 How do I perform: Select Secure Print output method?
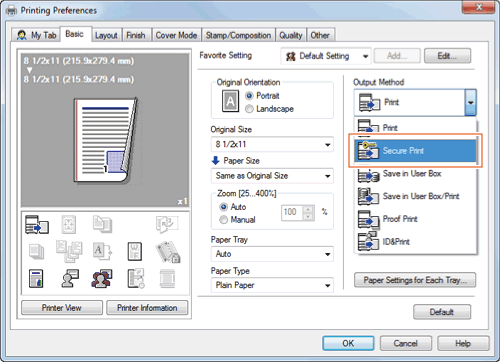point(415,151)
